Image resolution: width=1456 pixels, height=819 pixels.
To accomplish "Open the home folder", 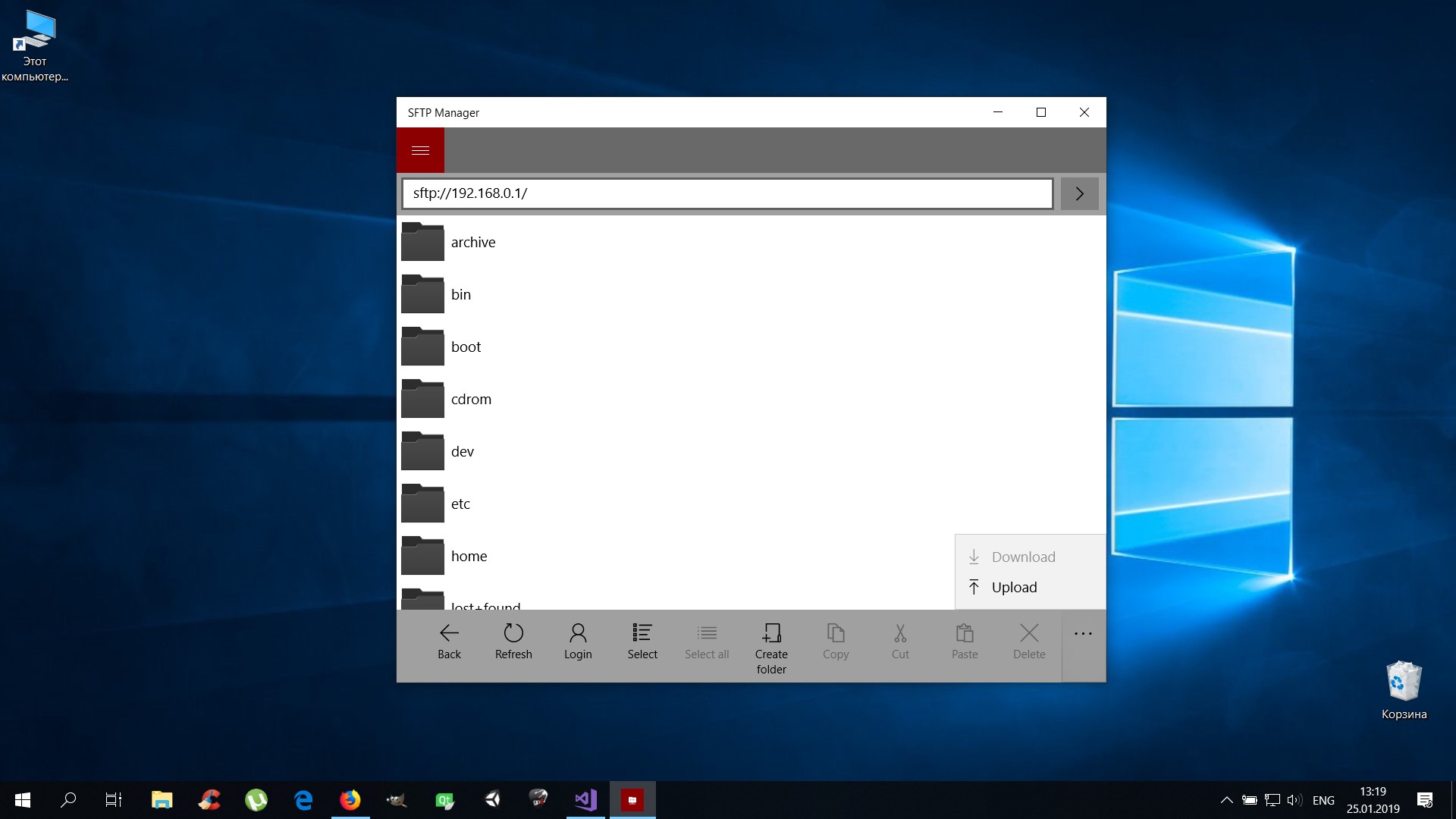I will click(x=469, y=557).
